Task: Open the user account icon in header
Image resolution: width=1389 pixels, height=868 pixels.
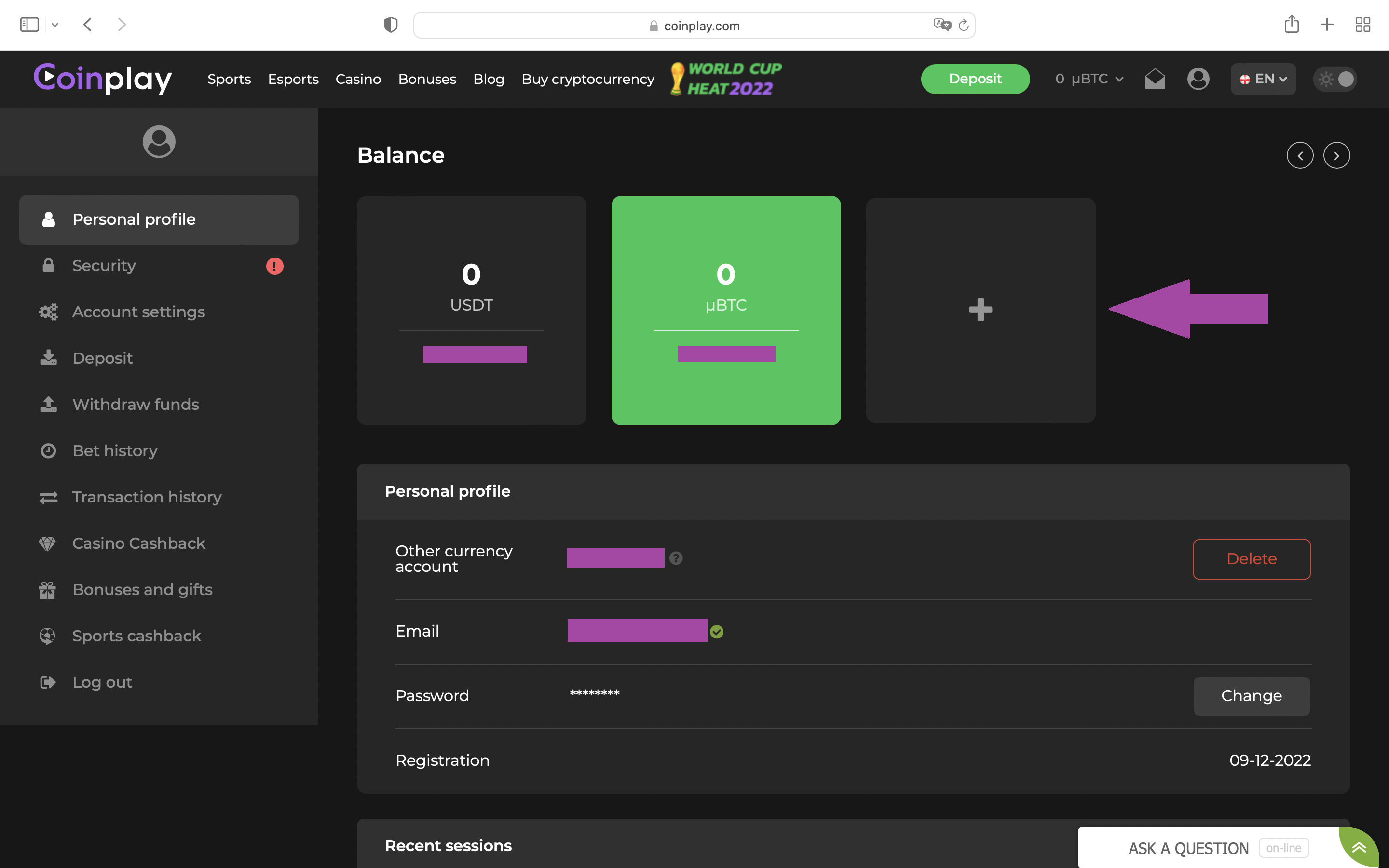Action: (x=1198, y=79)
